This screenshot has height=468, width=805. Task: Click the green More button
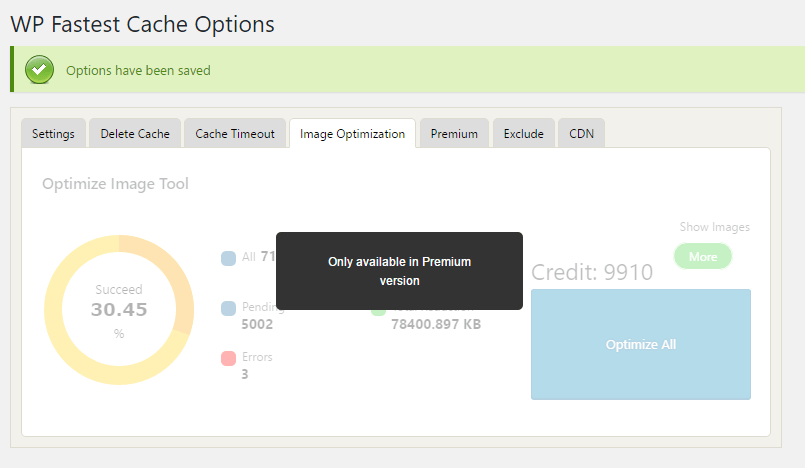coord(703,257)
